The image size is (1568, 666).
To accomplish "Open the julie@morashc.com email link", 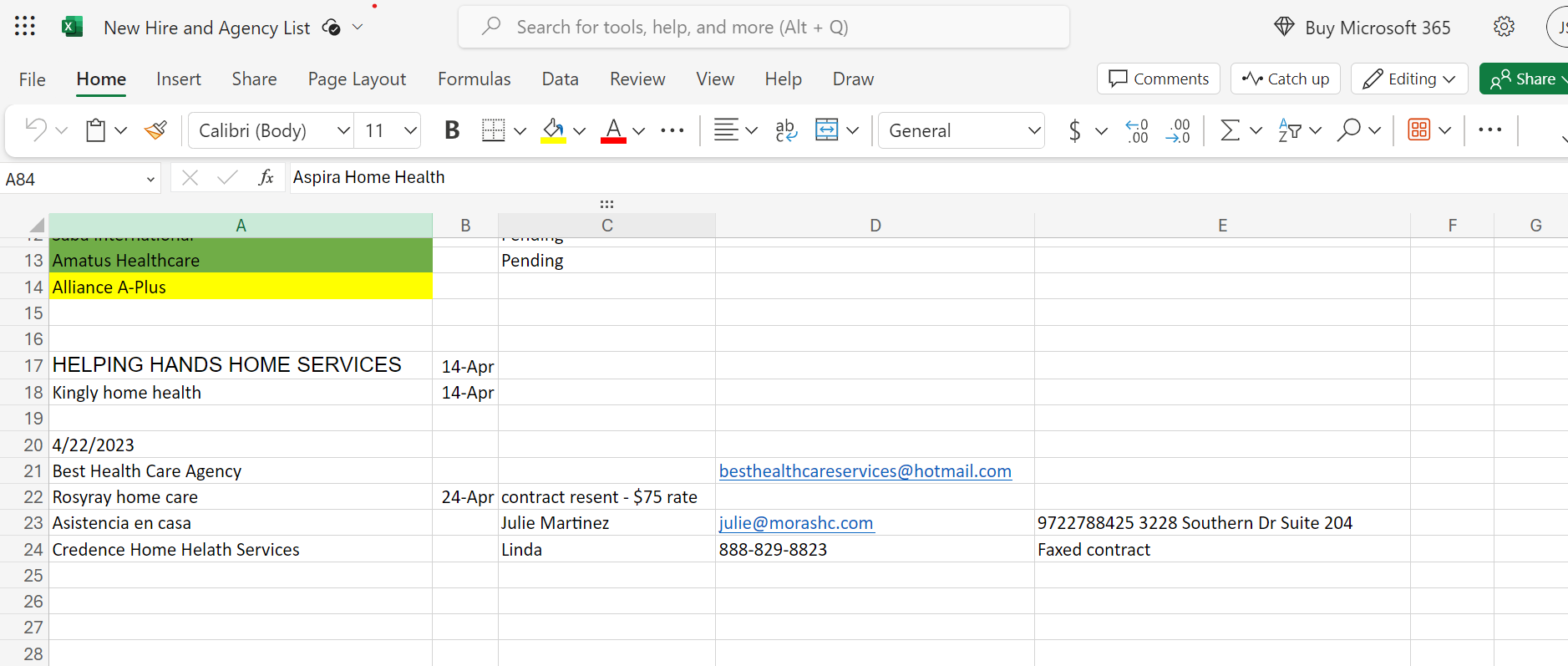I will click(795, 523).
